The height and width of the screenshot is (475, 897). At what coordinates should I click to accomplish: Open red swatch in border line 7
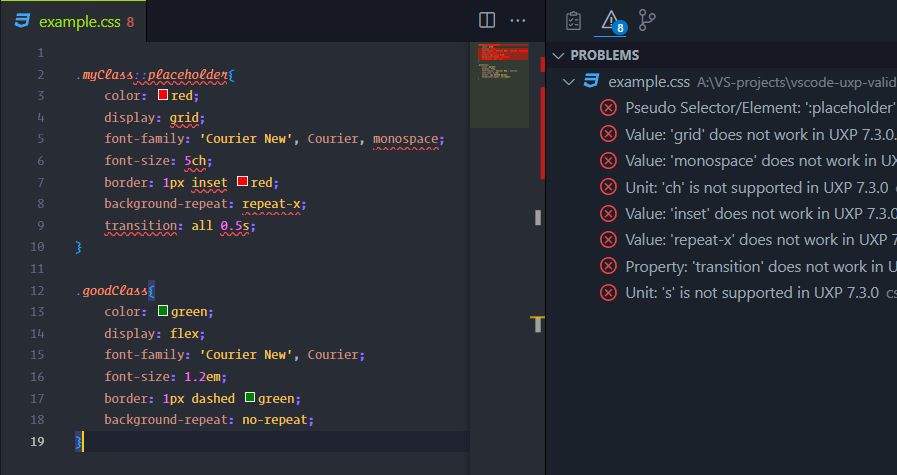pos(242,181)
